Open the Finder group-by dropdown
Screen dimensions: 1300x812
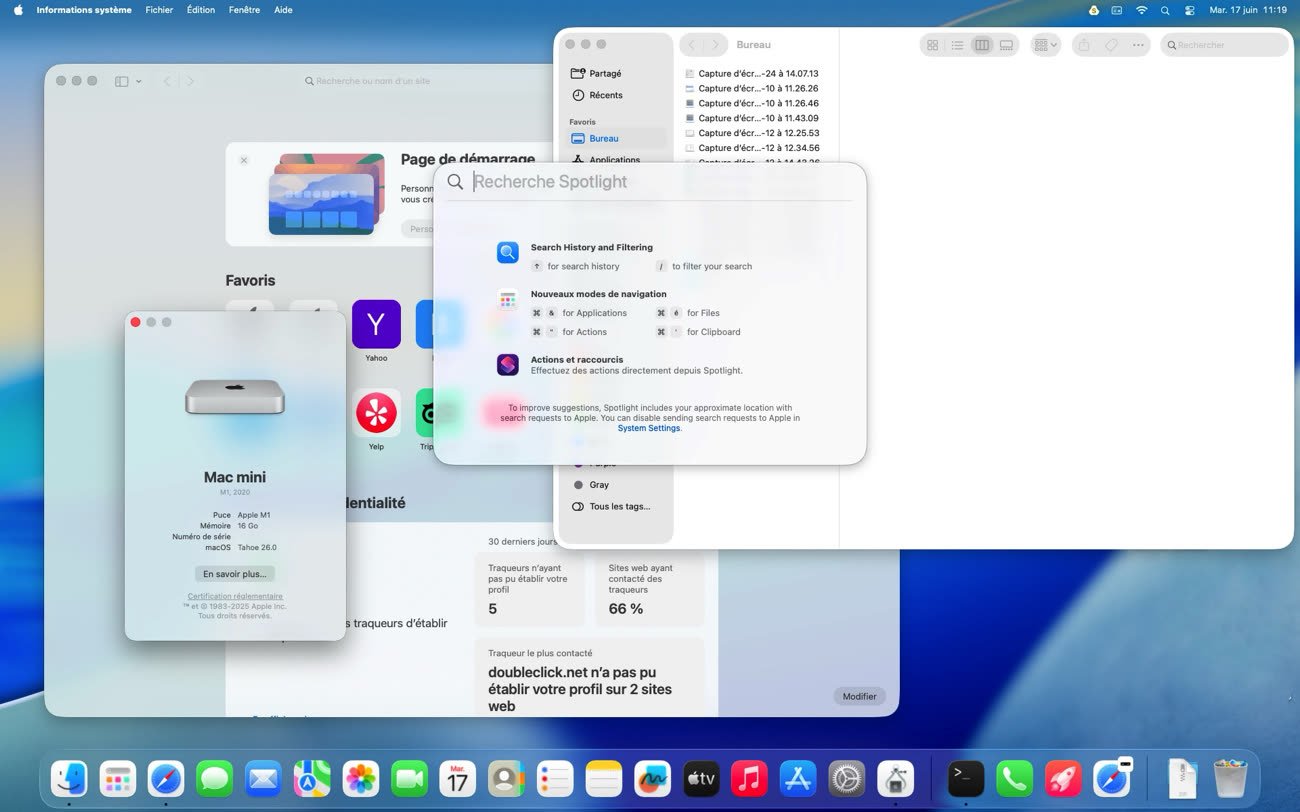coord(1045,45)
